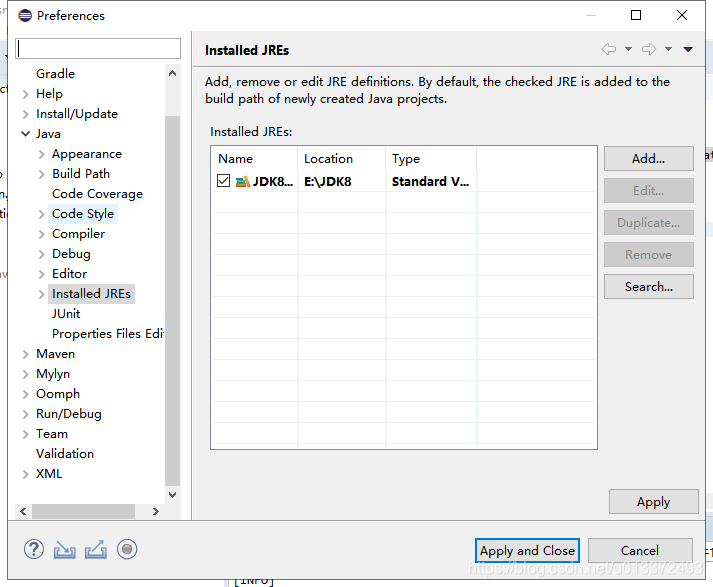Select the Code Style tree item

pos(83,214)
